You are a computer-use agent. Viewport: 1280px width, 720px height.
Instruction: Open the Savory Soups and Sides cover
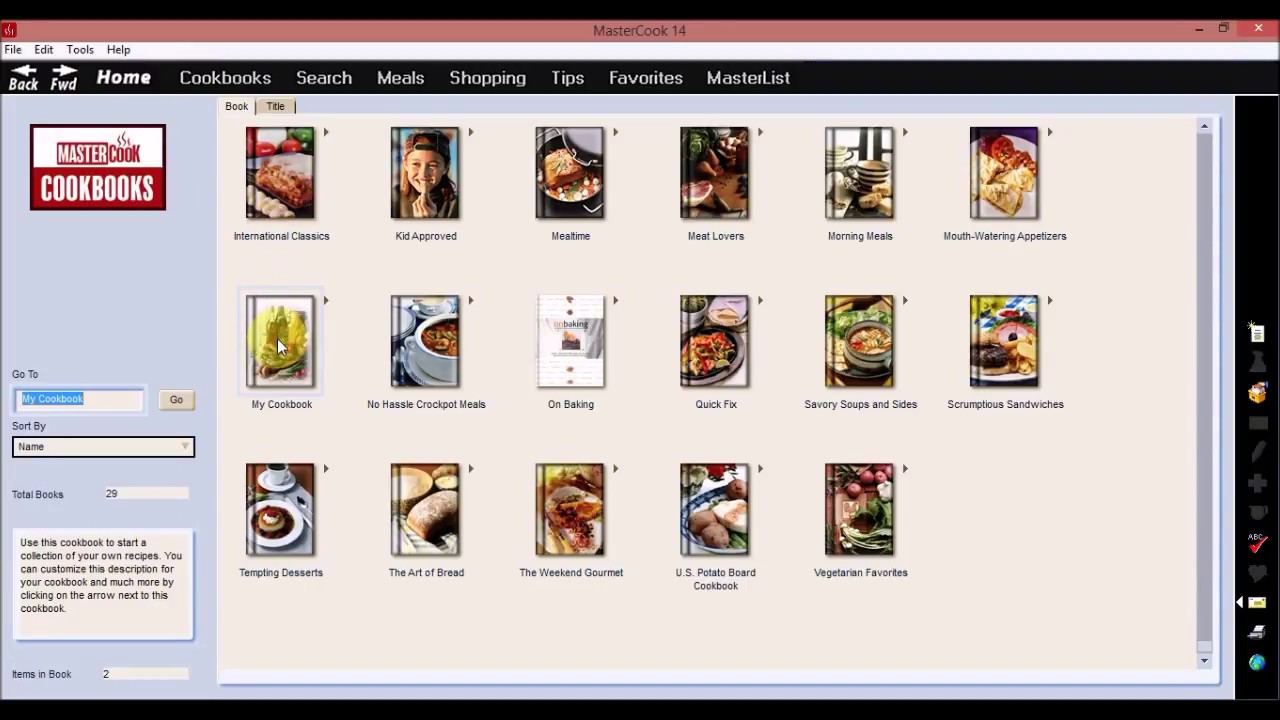(x=860, y=341)
